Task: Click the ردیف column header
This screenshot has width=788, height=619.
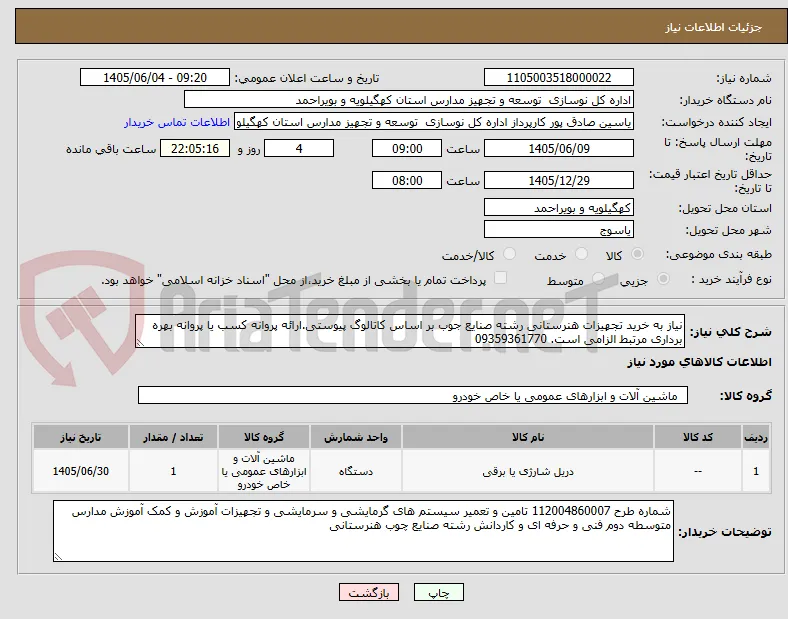Action: coord(755,437)
